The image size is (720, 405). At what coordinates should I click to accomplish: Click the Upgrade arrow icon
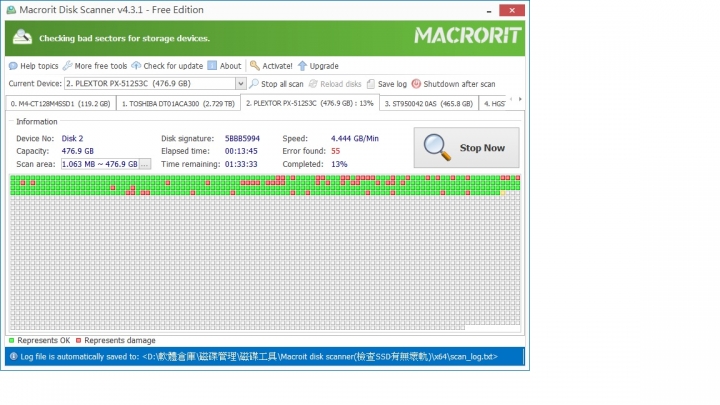tap(302, 66)
